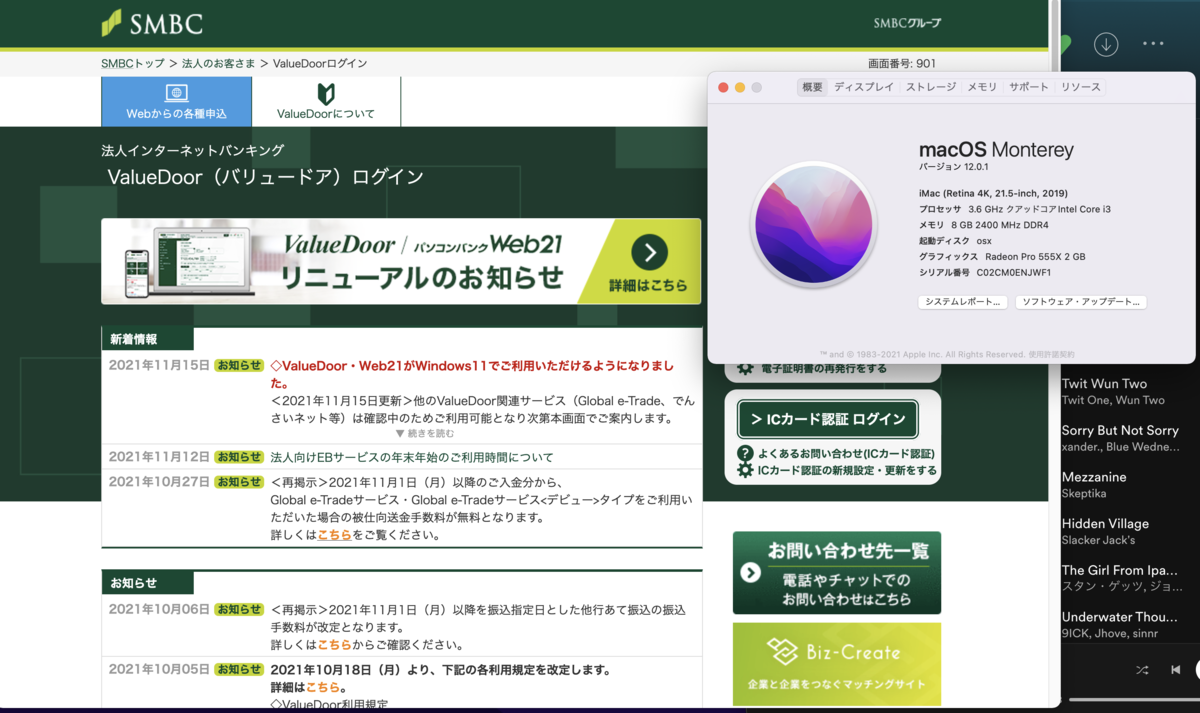Skip to previous track in Spotify
1200x713 pixels.
coord(1176,670)
